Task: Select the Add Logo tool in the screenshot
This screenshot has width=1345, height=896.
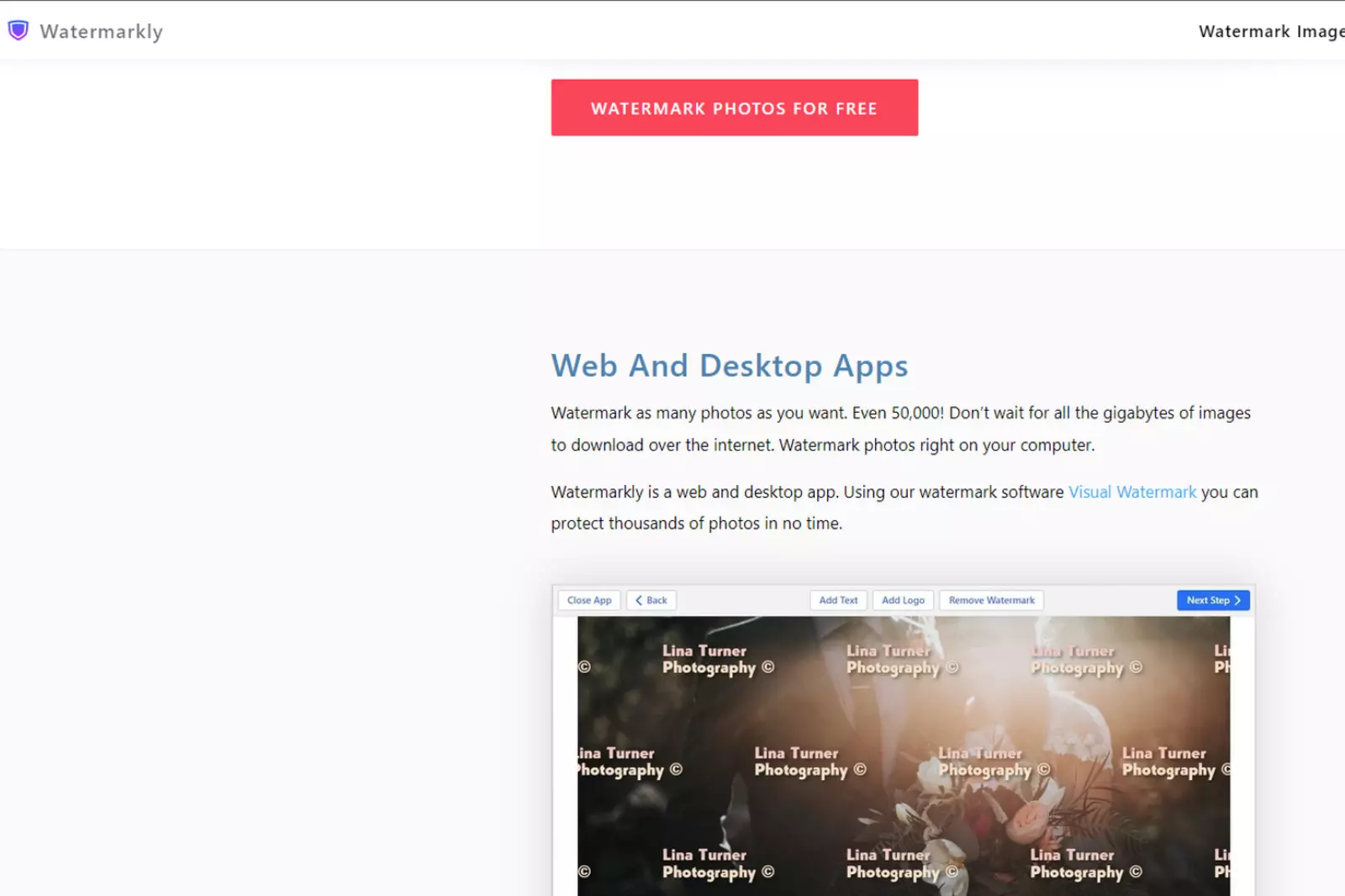Action: [x=903, y=599]
